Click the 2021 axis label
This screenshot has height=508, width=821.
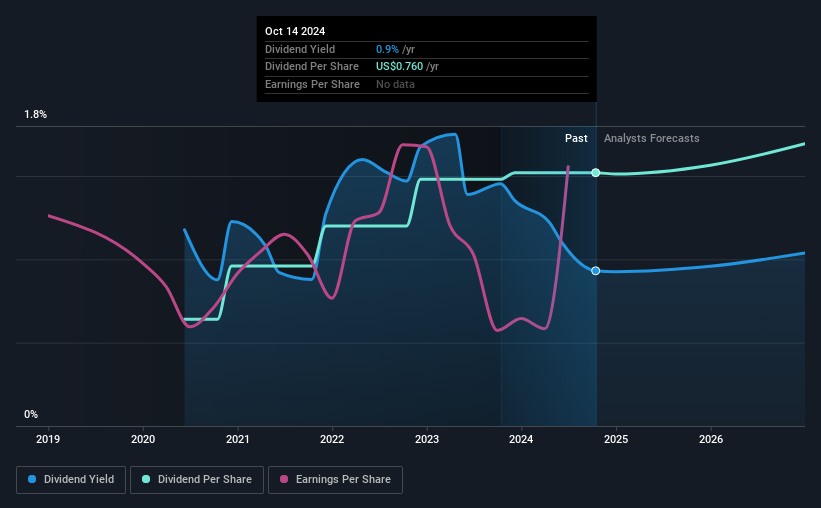tap(238, 439)
